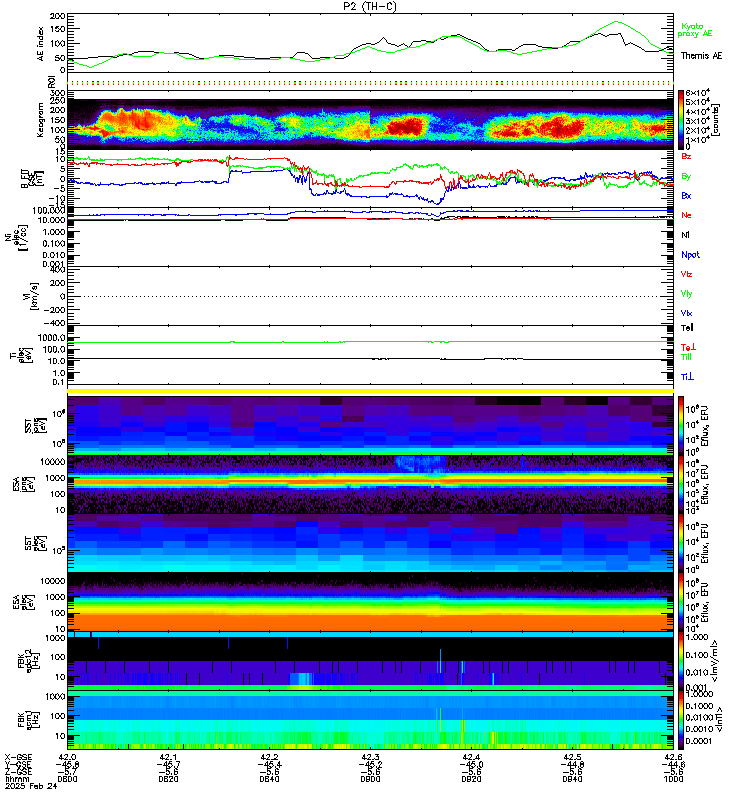The width and height of the screenshot is (750, 800).
Task: Click the 0800 time tick label
Action: [67, 779]
